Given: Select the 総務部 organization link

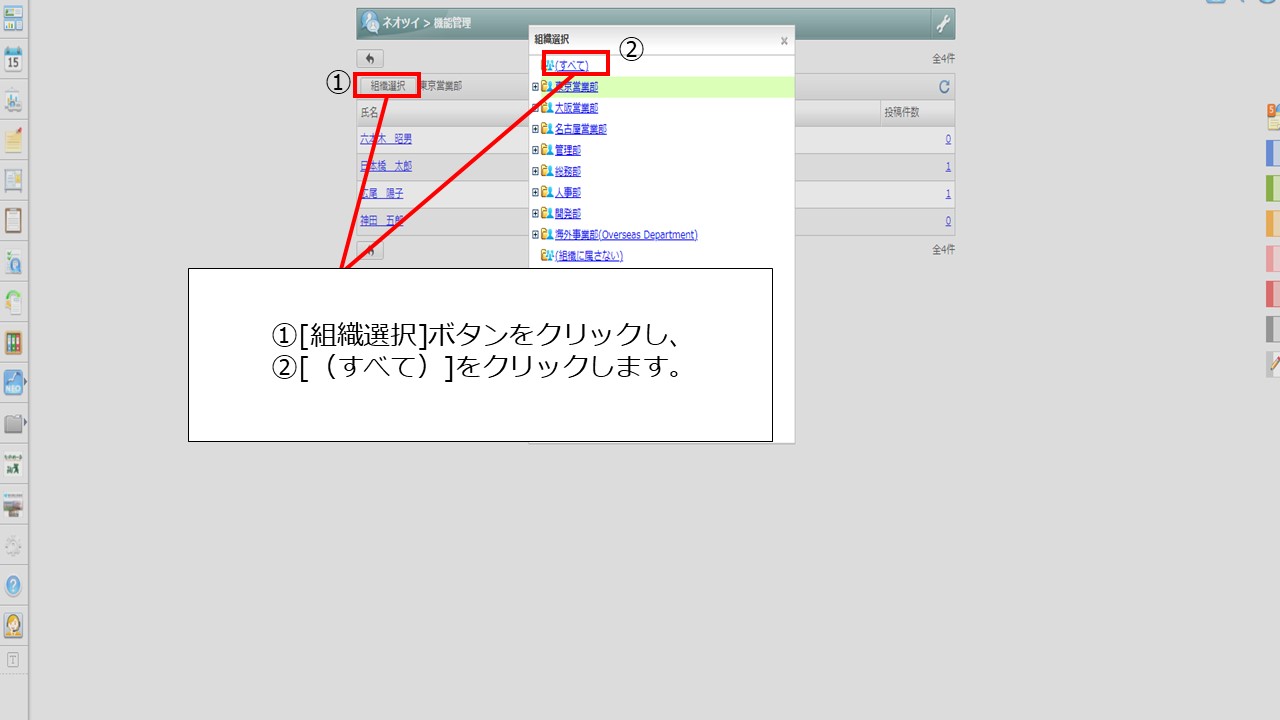Looking at the screenshot, I should tap(568, 171).
